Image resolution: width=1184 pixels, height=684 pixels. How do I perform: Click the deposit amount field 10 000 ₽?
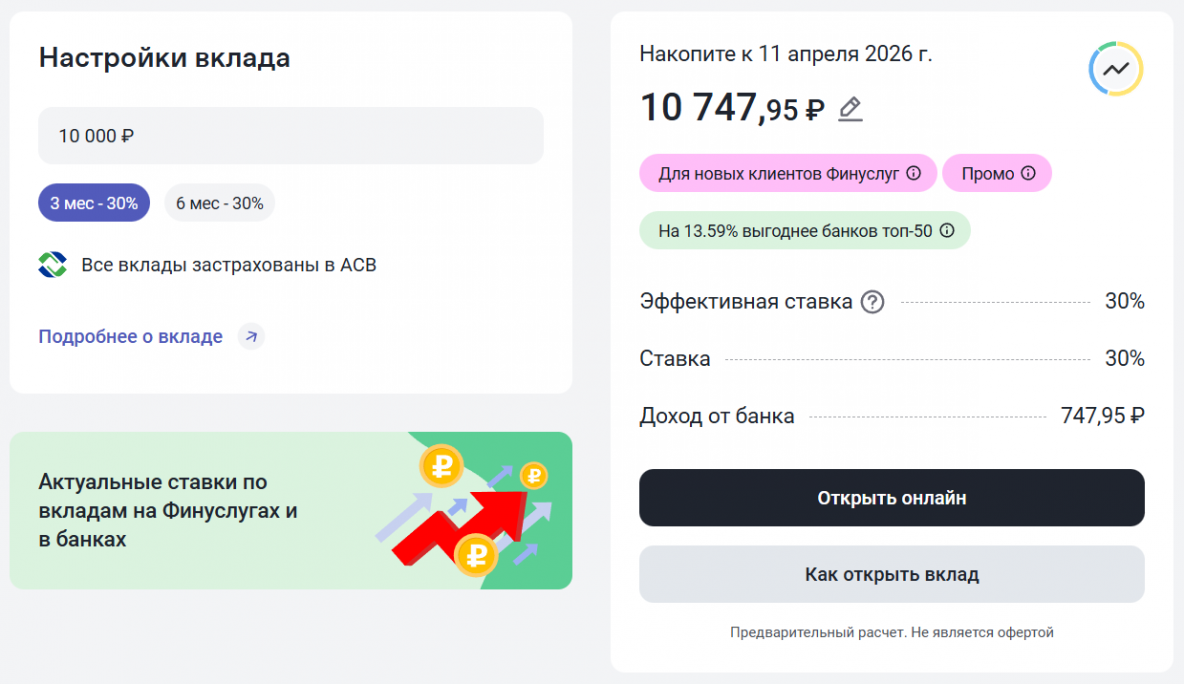click(290, 136)
